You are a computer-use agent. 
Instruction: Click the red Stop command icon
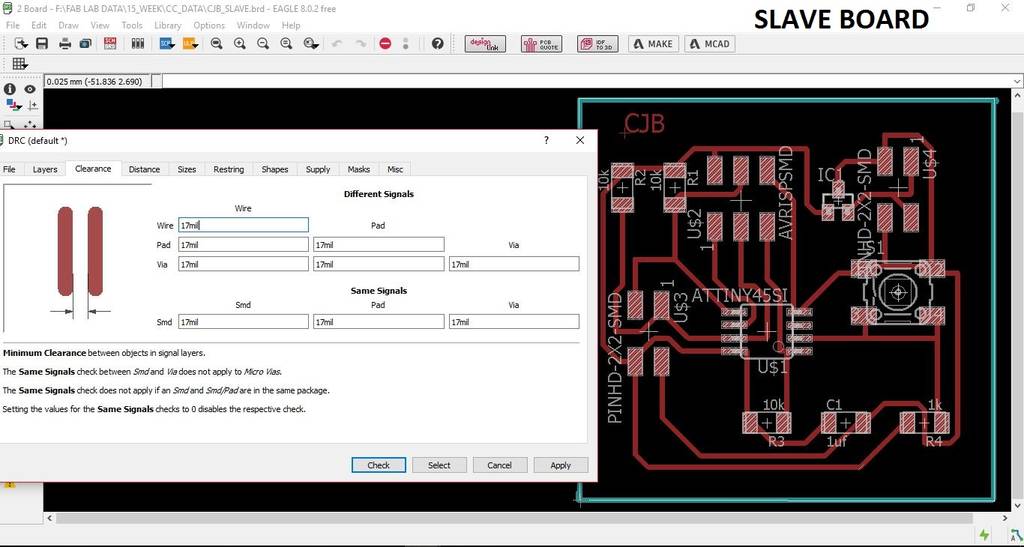point(385,44)
